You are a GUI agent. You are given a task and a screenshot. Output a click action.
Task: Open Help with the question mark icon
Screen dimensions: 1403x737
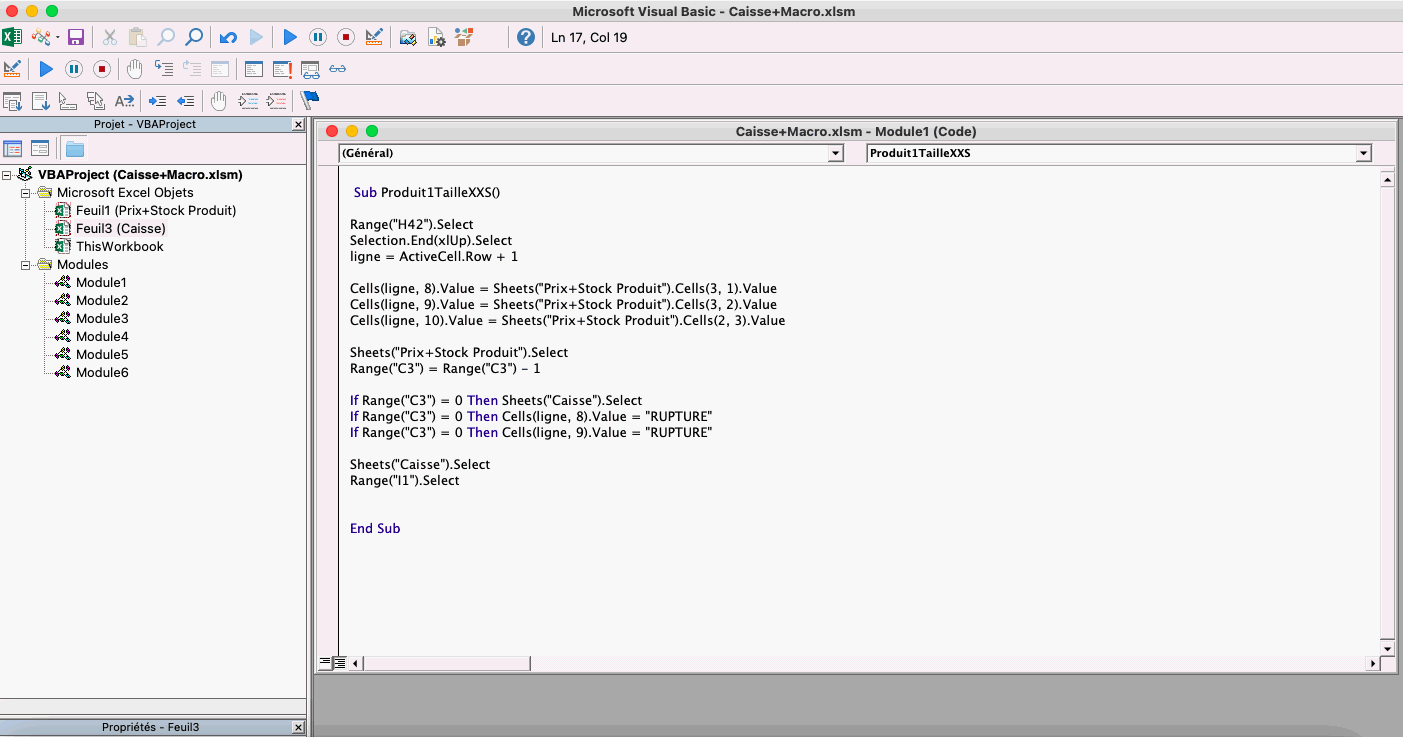click(526, 38)
